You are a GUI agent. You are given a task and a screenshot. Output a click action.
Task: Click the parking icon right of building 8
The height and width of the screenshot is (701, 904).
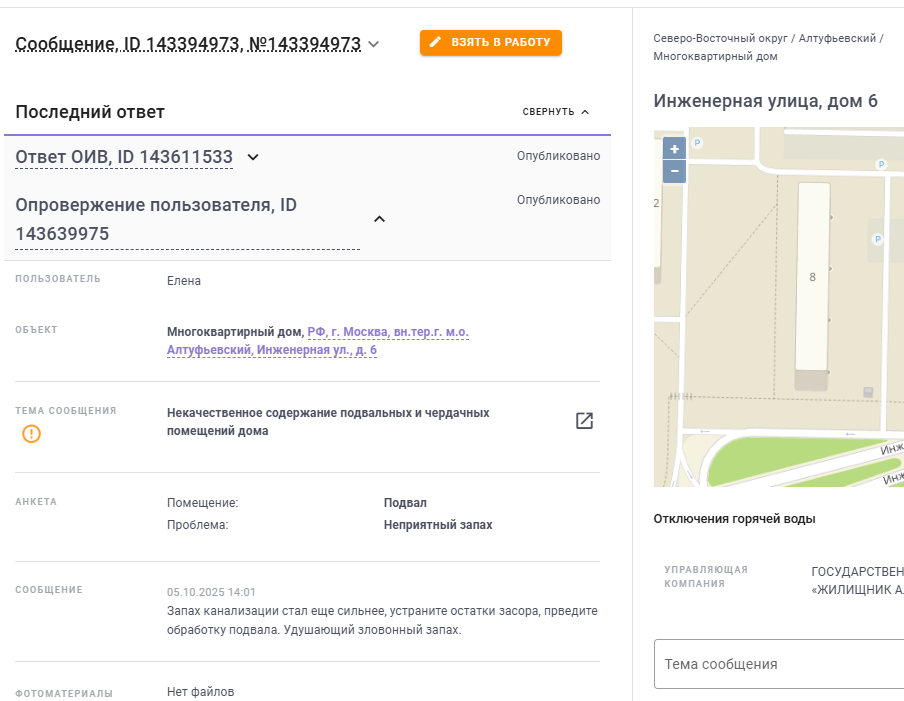[x=877, y=239]
